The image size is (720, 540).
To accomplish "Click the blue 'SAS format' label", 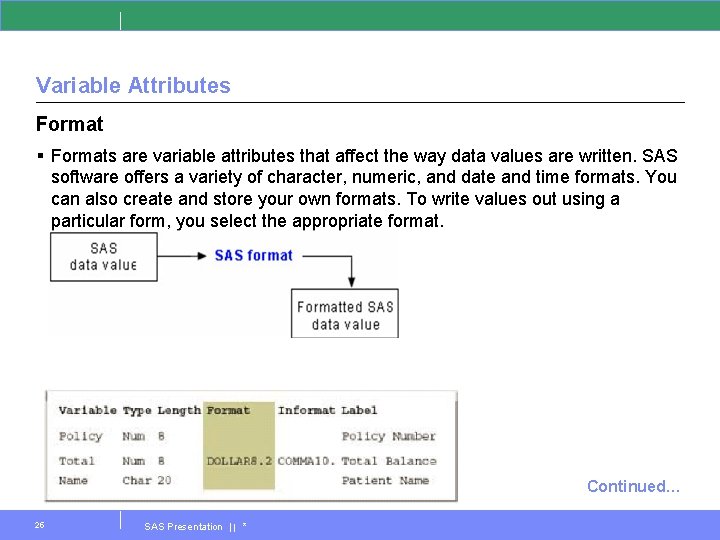I will (x=253, y=255).
